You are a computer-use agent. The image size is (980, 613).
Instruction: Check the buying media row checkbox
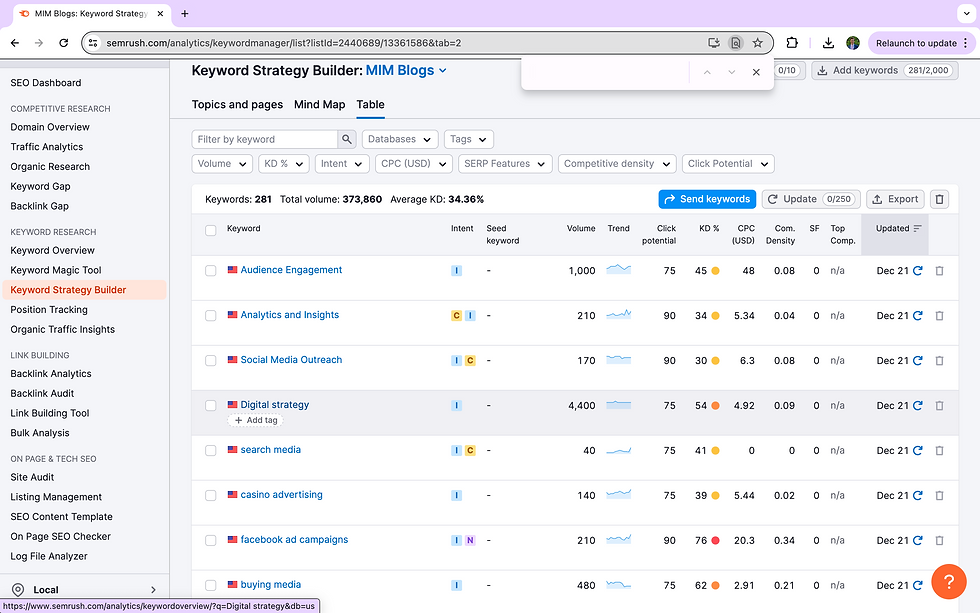coord(211,586)
